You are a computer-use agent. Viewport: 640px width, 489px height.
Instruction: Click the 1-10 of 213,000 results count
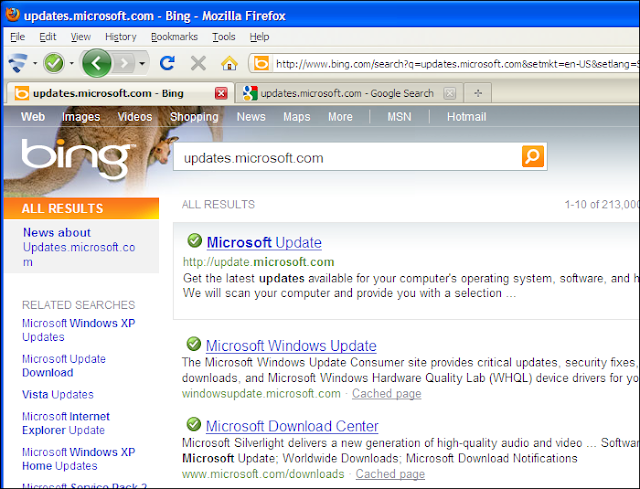(x=602, y=204)
